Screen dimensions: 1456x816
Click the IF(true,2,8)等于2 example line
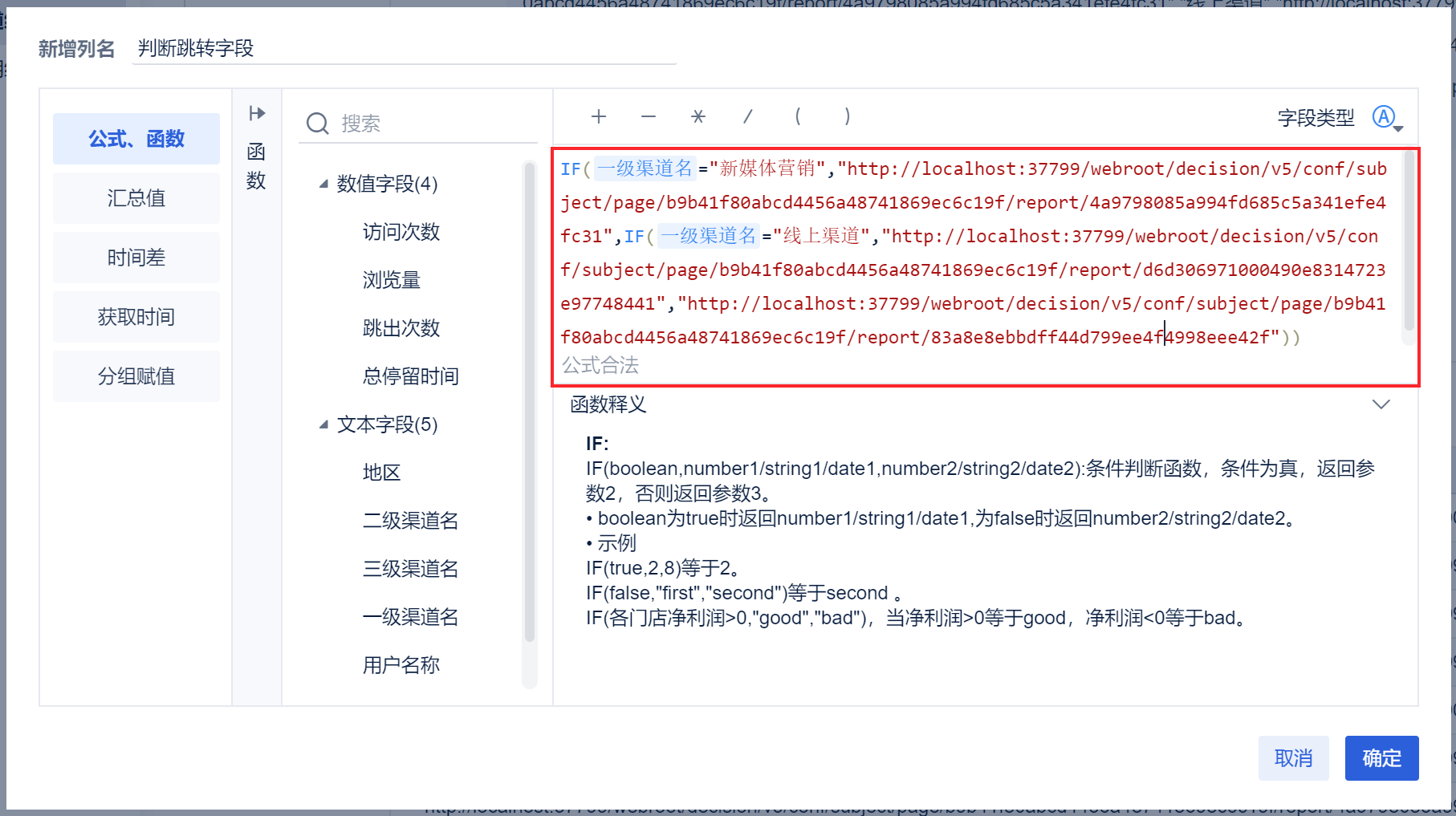(663, 569)
